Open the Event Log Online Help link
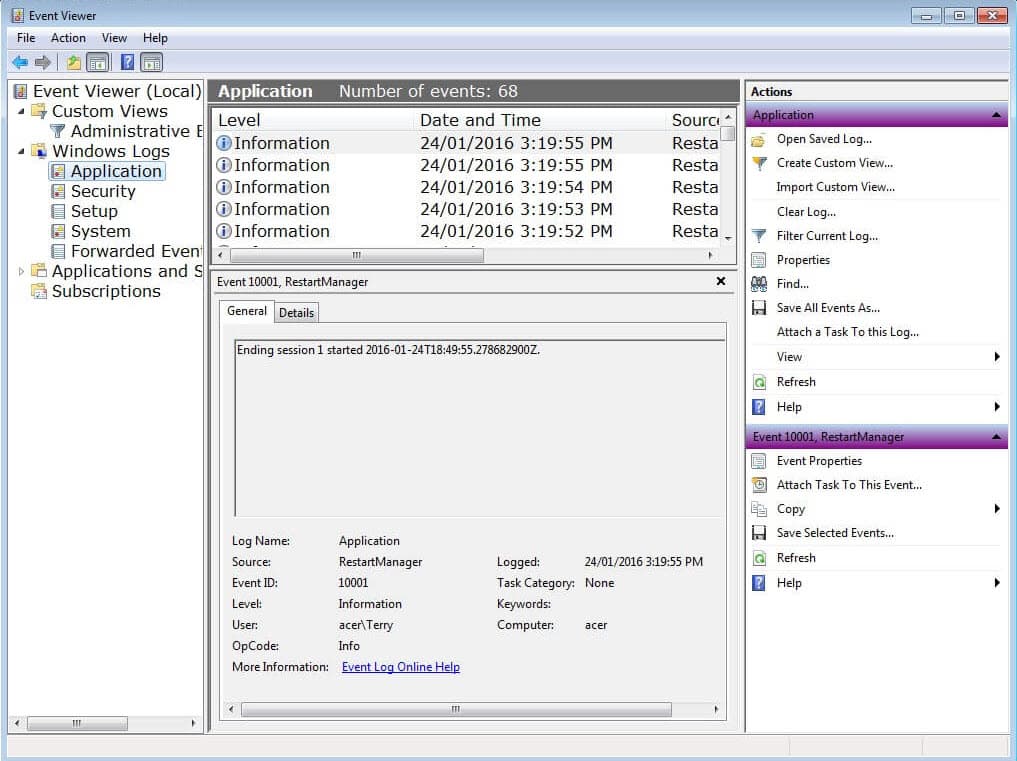This screenshot has width=1017, height=761. pyautogui.click(x=401, y=667)
